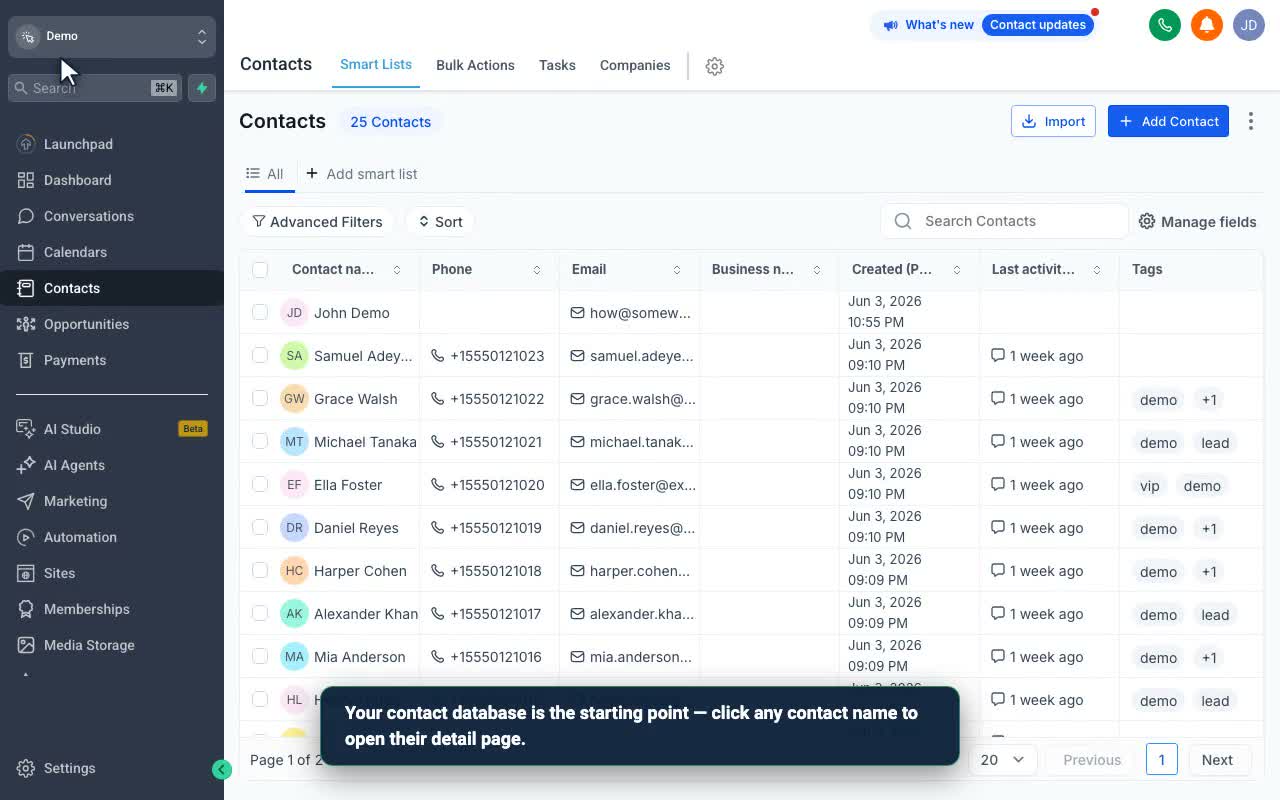Viewport: 1280px width, 800px height.
Task: Click email icon for Grace Walsh
Action: (x=577, y=399)
